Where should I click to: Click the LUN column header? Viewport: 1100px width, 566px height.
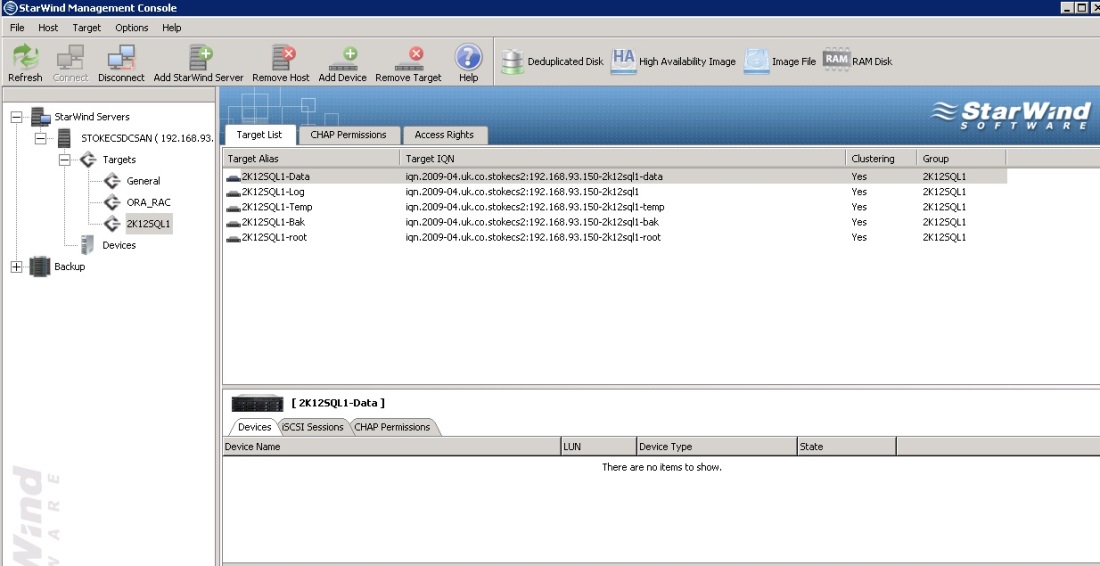(x=598, y=446)
